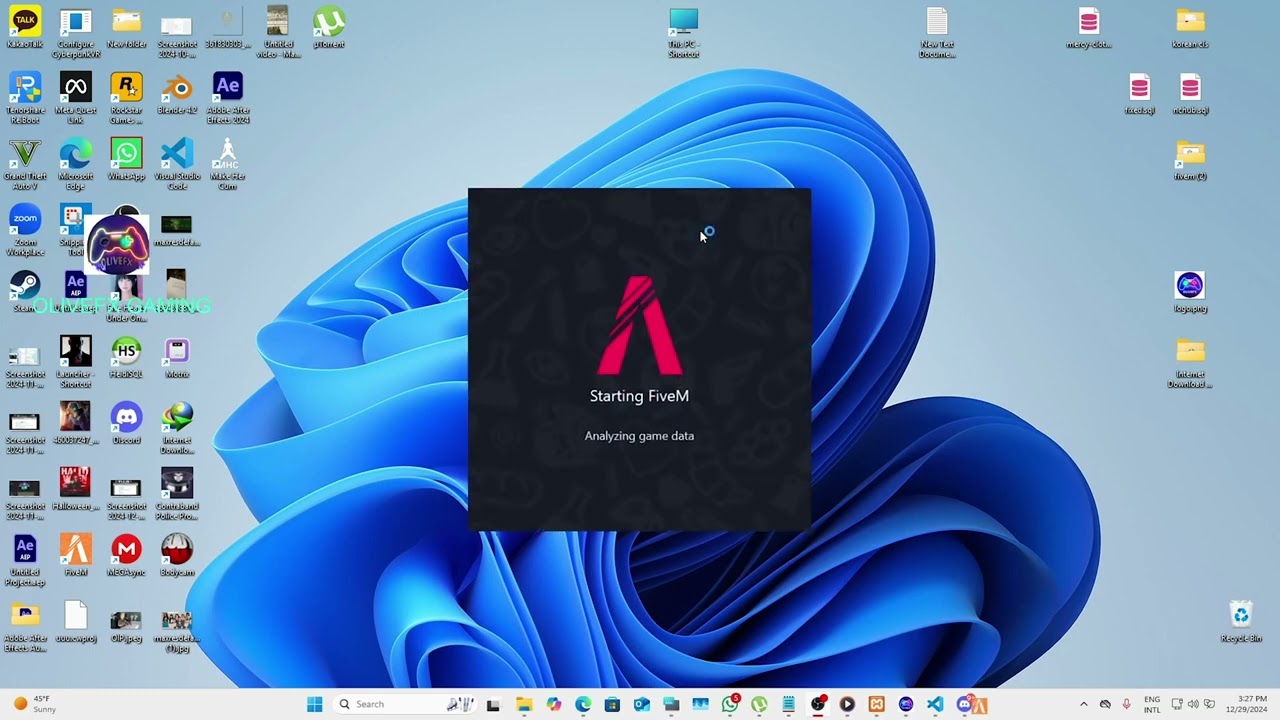The width and height of the screenshot is (1280, 720).
Task: Open XAMPP from the taskbar
Action: (x=877, y=704)
